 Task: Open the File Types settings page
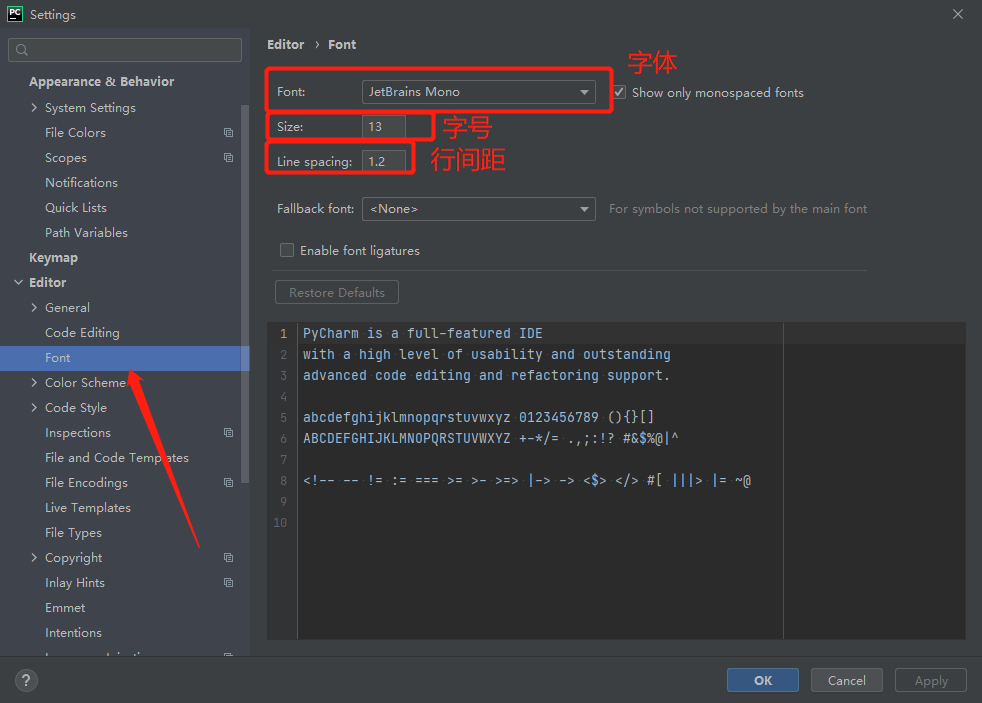coord(73,533)
